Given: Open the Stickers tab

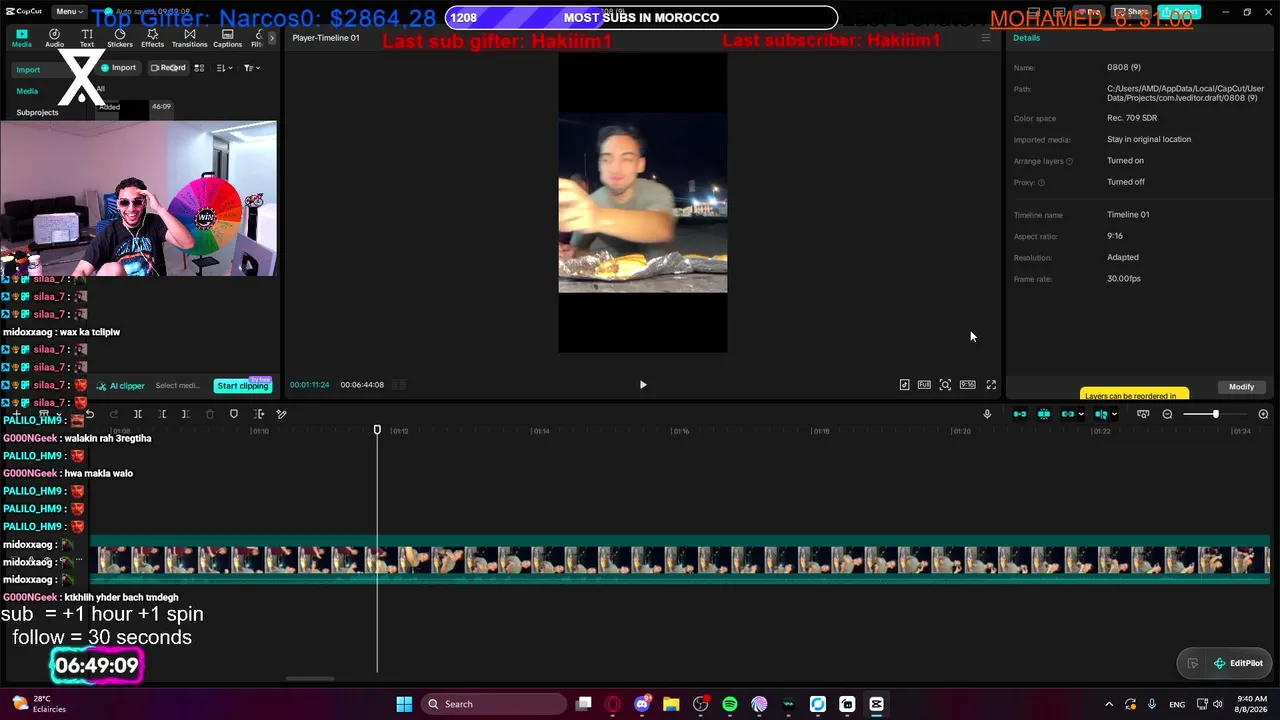Looking at the screenshot, I should point(120,38).
